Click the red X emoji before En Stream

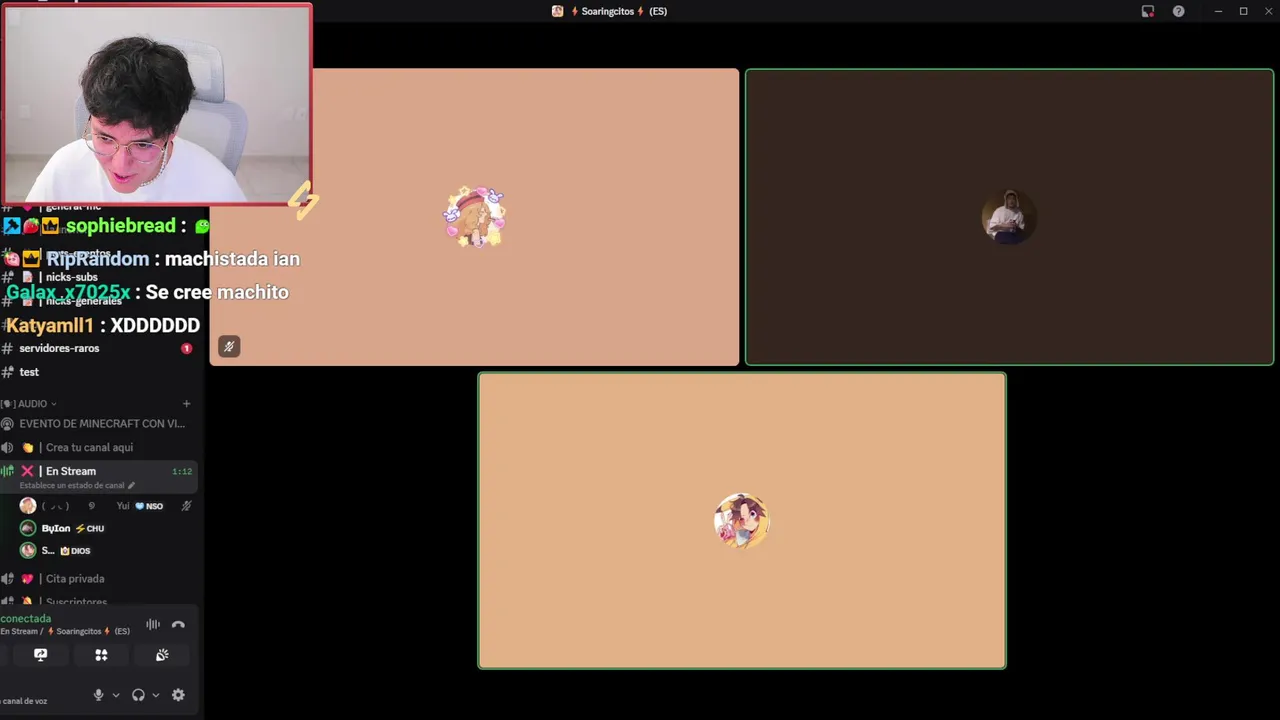(x=28, y=471)
